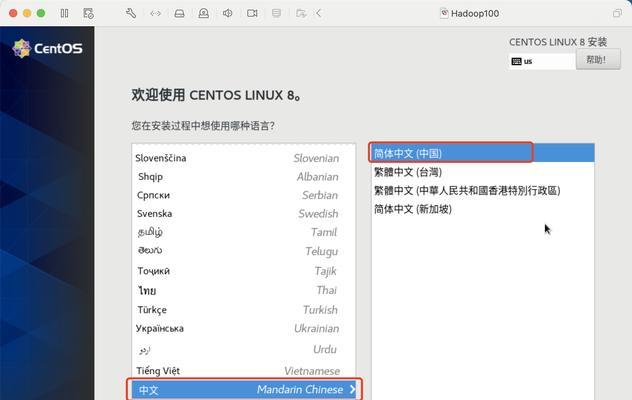Select Thai language row
The image size is (632, 400).
pyautogui.click(x=243, y=290)
